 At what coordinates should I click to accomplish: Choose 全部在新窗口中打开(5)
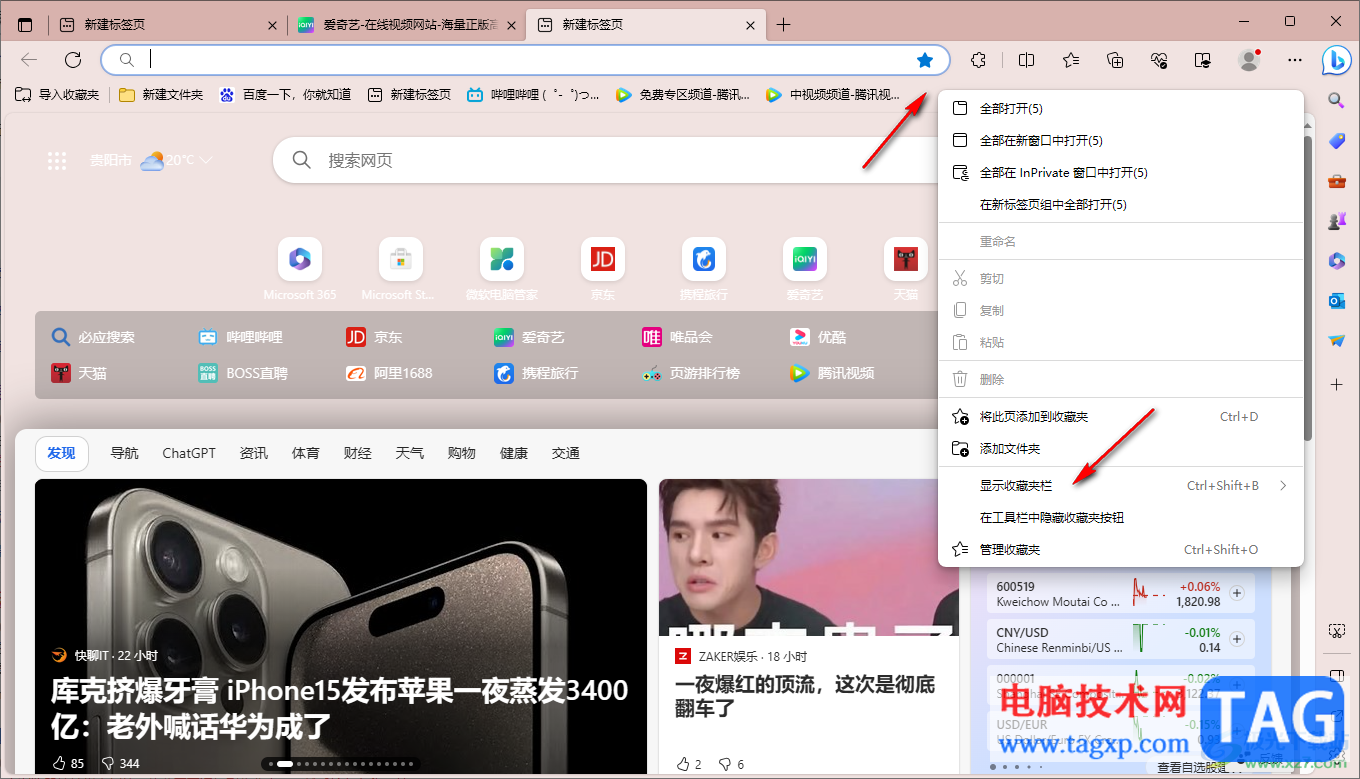click(1121, 140)
